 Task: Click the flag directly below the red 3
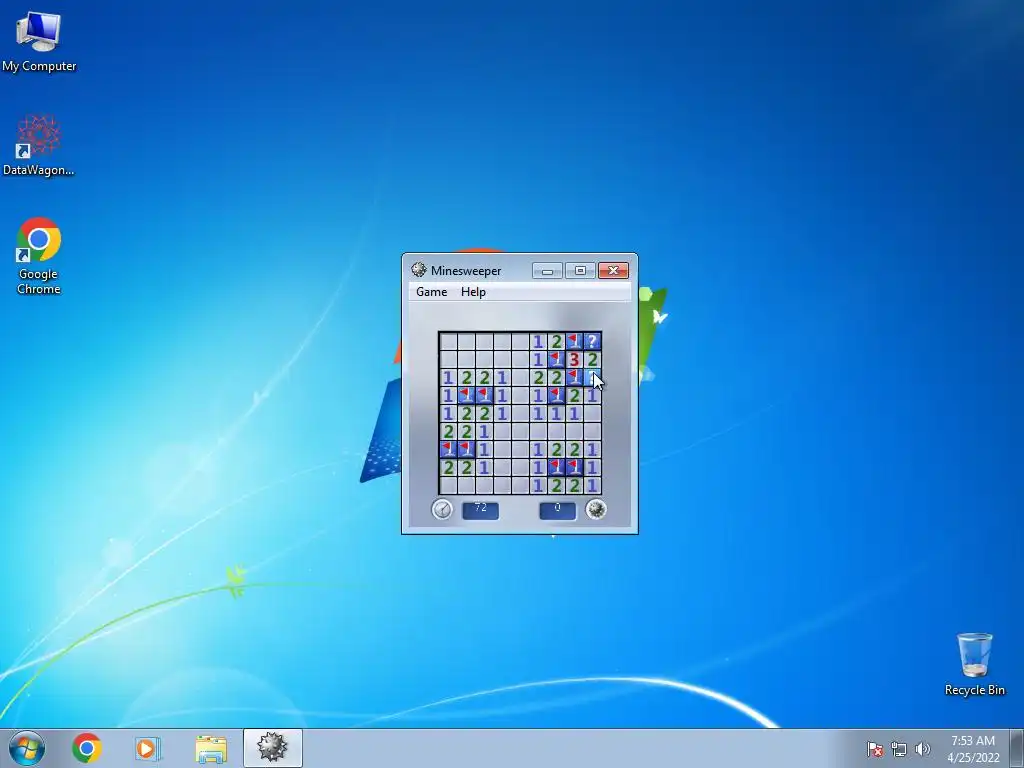point(574,377)
